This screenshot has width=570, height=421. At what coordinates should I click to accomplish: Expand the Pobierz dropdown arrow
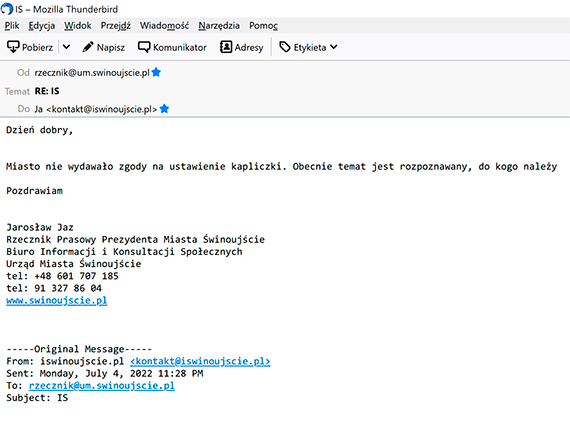coord(66,47)
